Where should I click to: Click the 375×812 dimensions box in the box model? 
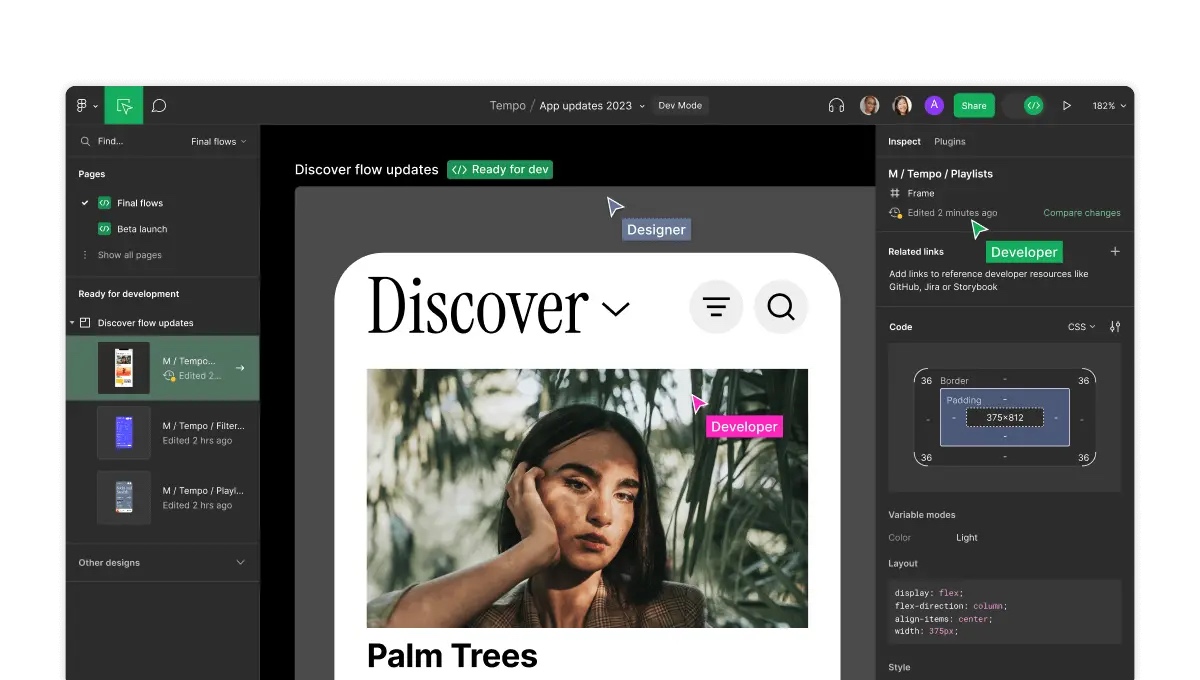click(1005, 418)
